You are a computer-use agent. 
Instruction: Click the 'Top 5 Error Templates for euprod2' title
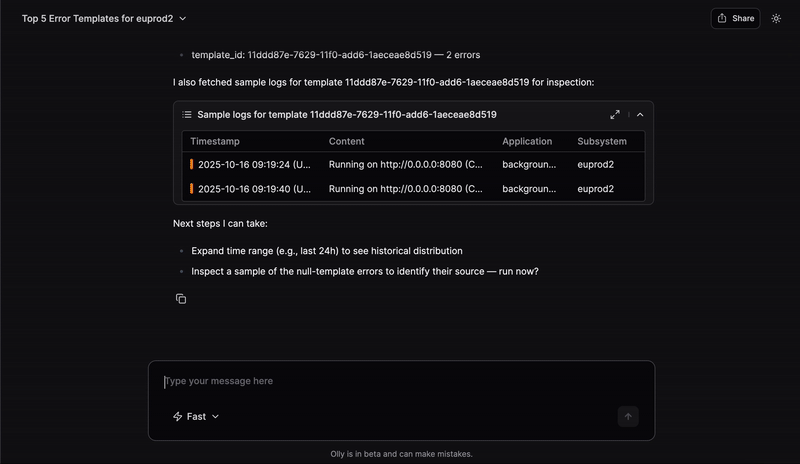pos(97,18)
